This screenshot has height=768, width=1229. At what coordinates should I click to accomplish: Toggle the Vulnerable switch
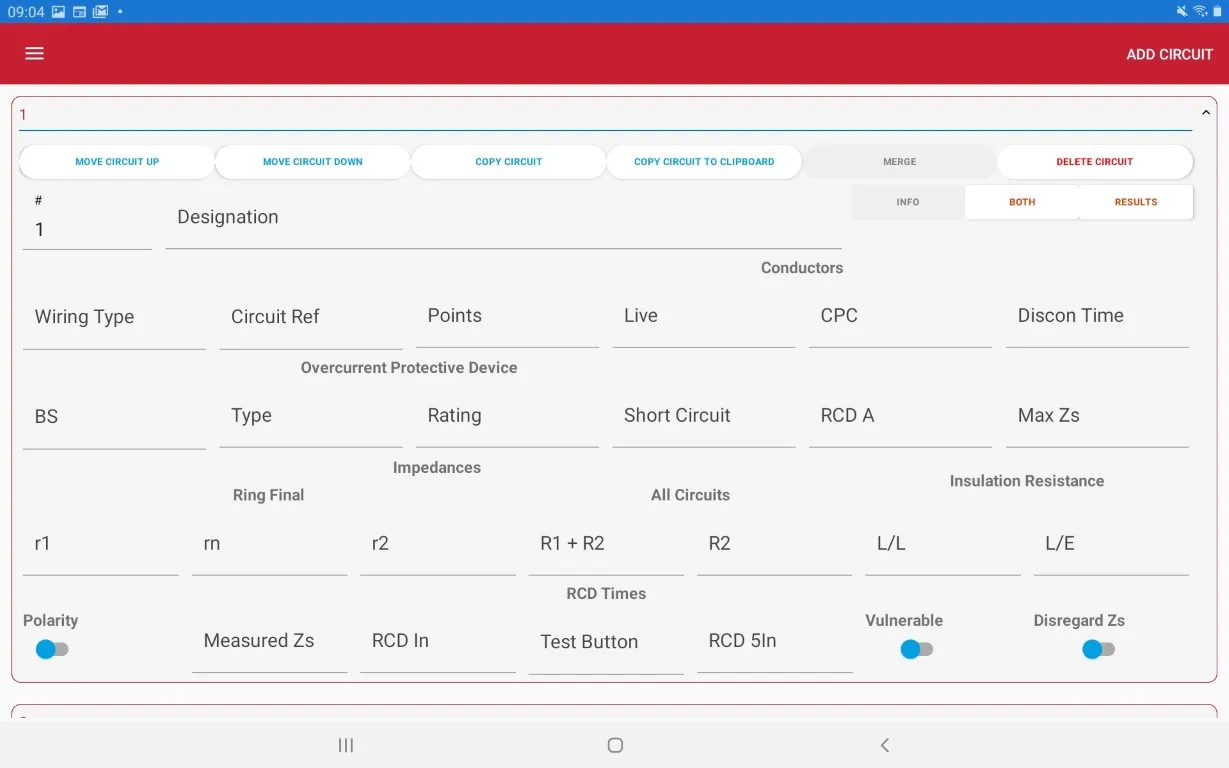pos(916,649)
